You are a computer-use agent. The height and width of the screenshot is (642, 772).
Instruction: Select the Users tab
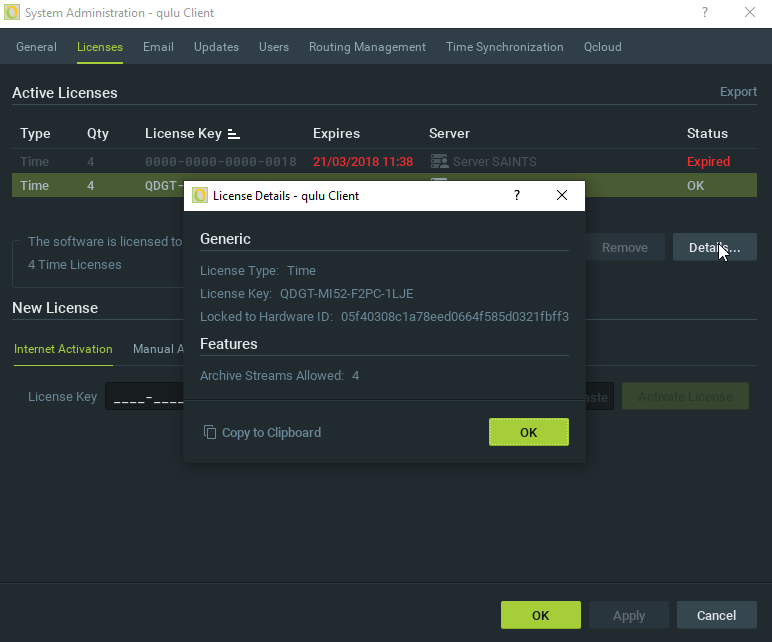pyautogui.click(x=274, y=47)
